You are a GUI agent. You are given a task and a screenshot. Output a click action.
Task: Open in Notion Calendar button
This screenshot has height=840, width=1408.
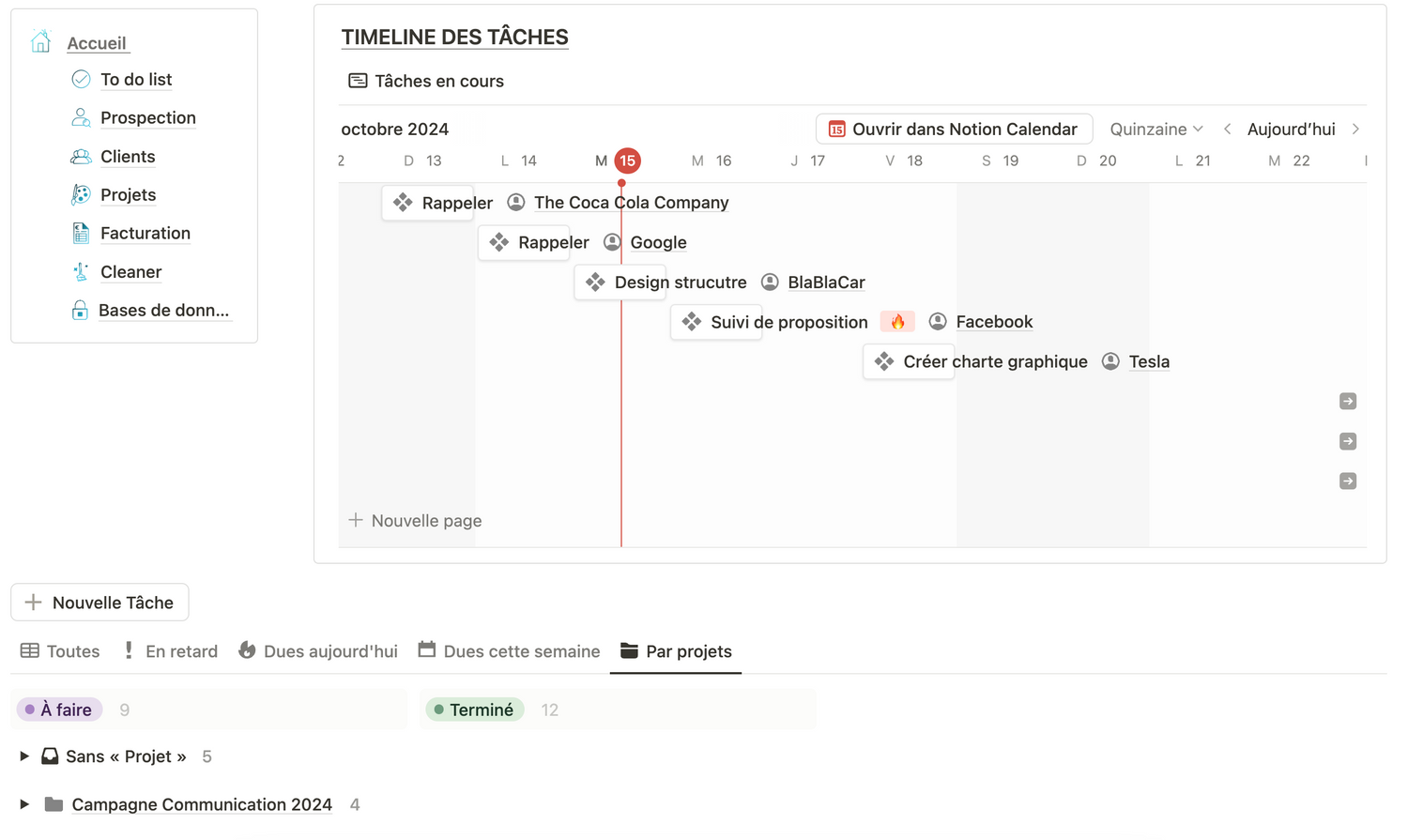pyautogui.click(x=954, y=130)
